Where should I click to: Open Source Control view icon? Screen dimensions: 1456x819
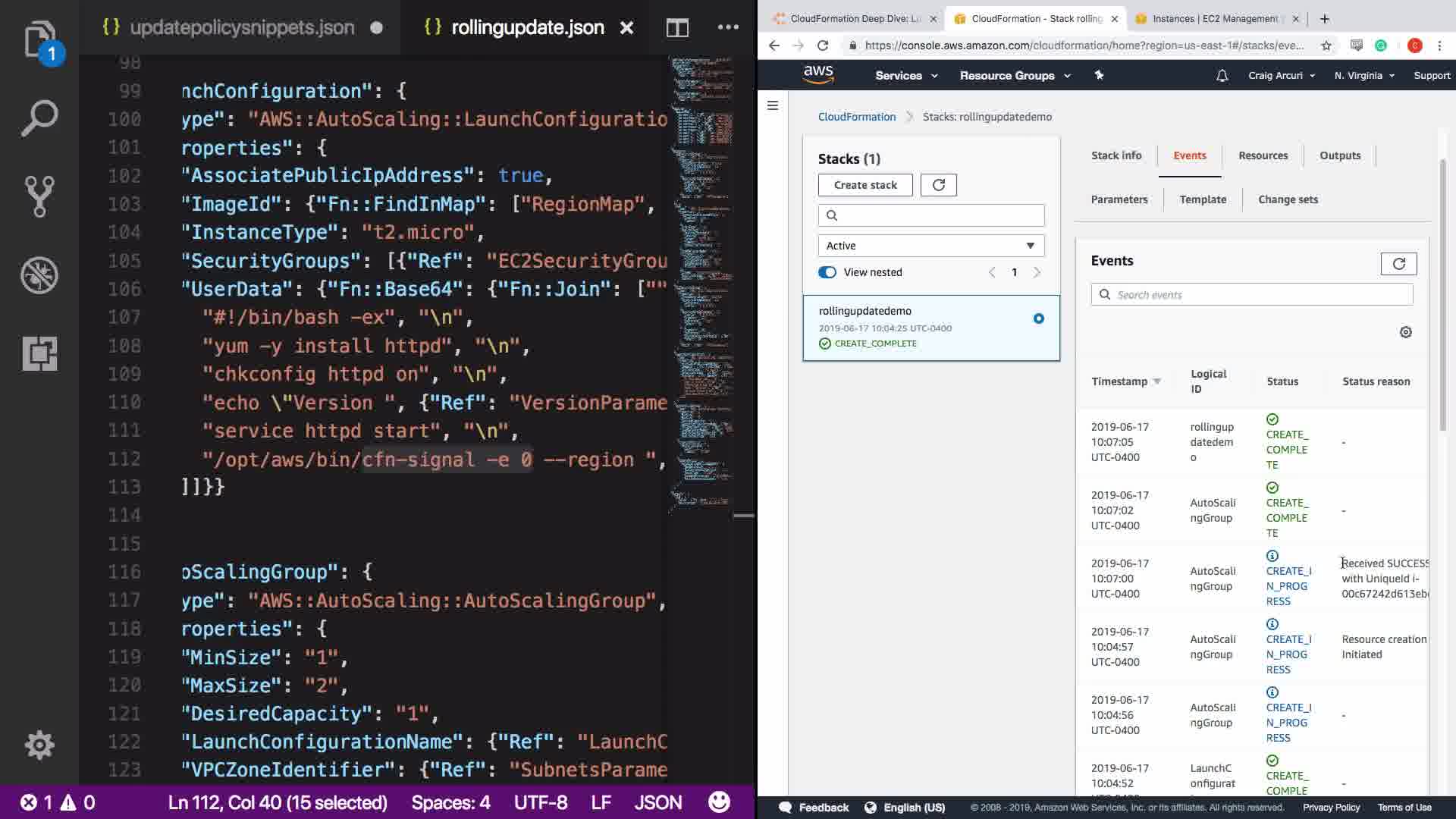[x=39, y=196]
